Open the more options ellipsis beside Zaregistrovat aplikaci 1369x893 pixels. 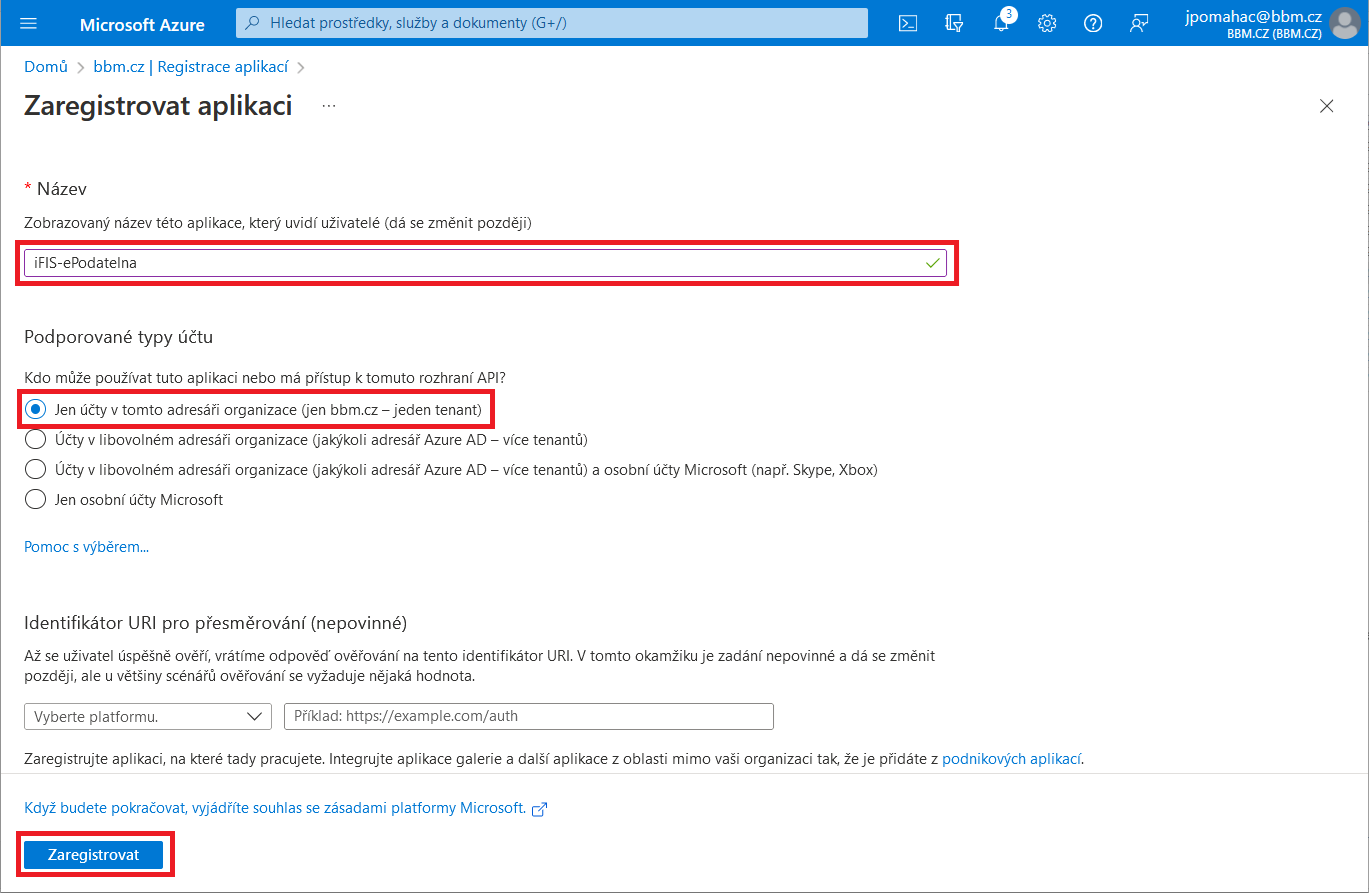point(329,105)
